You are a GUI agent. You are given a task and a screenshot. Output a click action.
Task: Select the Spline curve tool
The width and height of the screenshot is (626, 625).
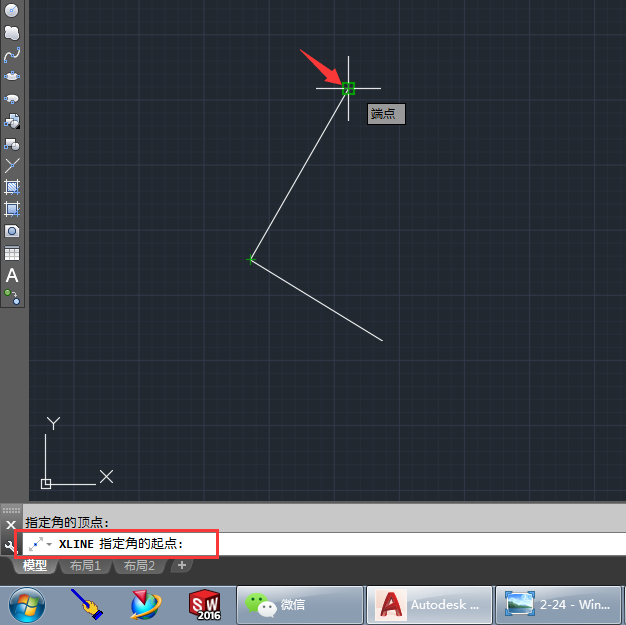12,55
